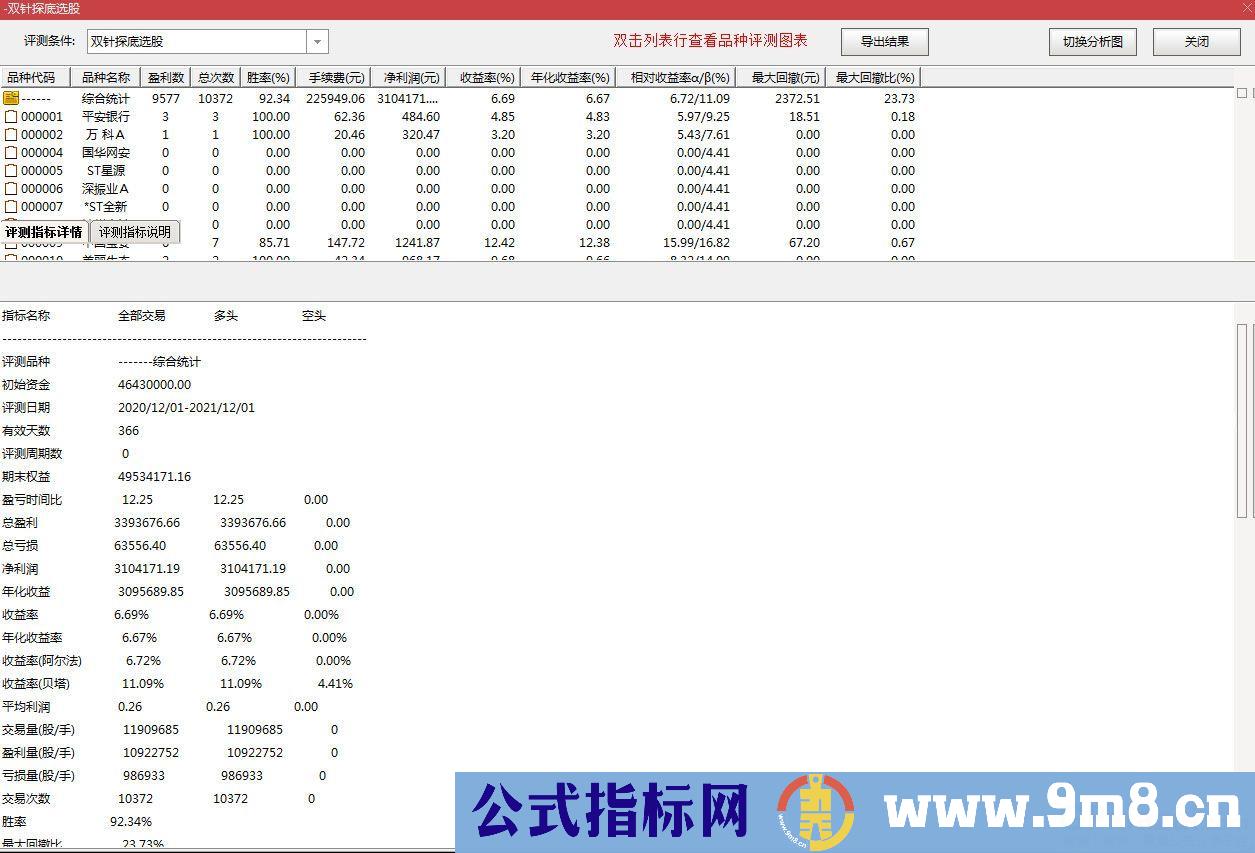Check the checkbox for 000006 深振业A
Image resolution: width=1255 pixels, height=853 pixels.
[13, 188]
